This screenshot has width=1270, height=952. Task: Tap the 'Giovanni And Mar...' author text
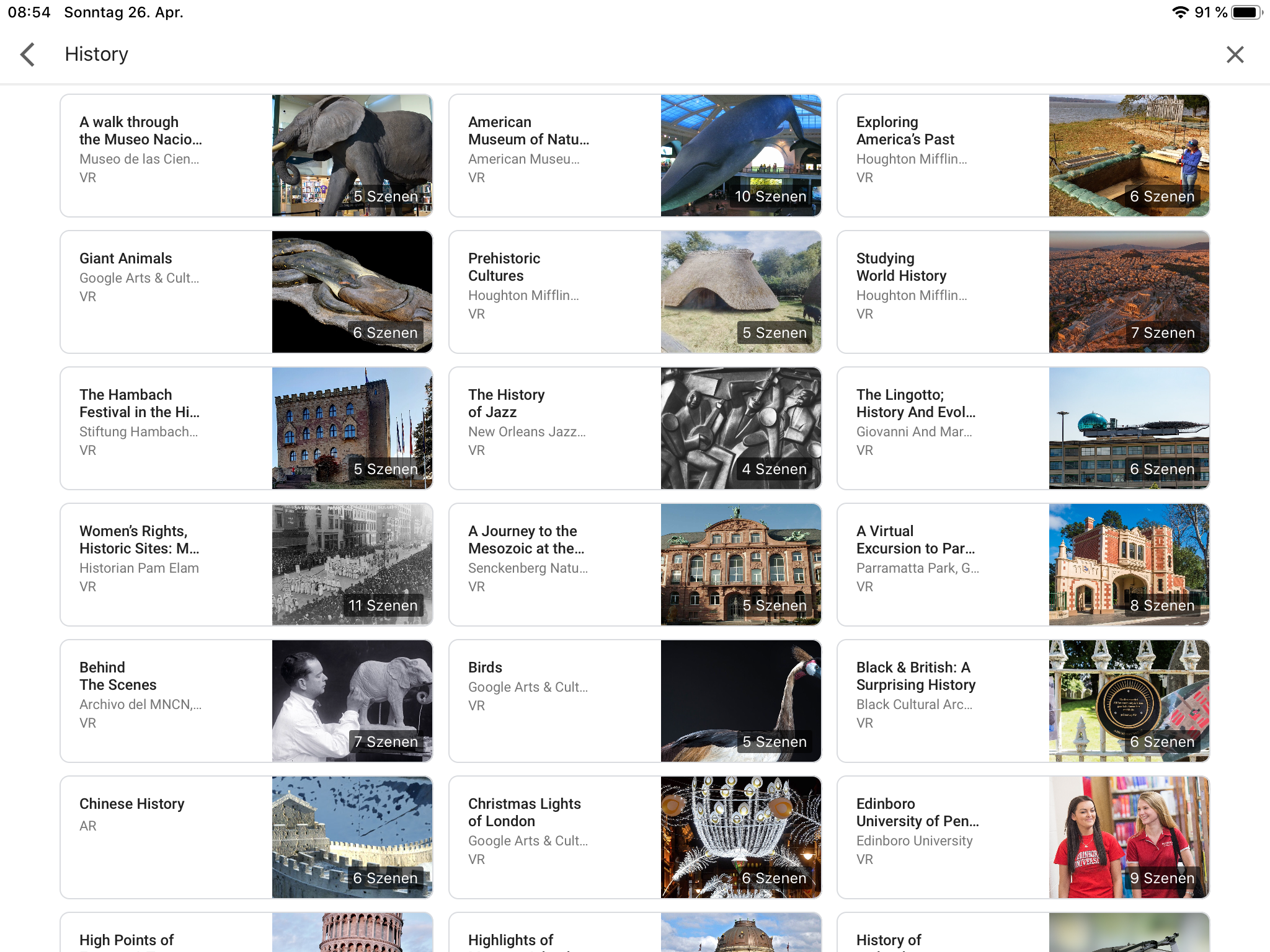914,431
